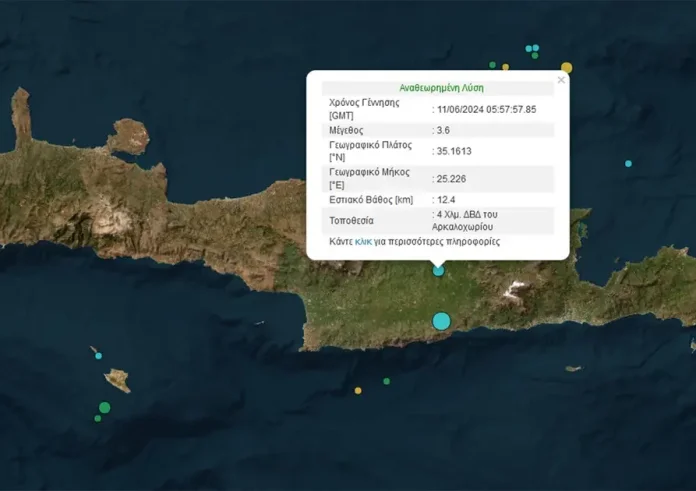Select the cyan marker under the popup pointer
696x491 pixels.
coord(438,270)
